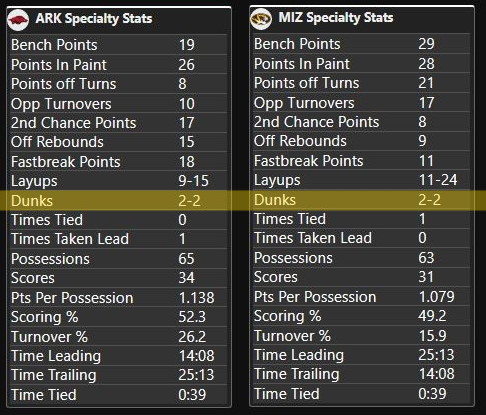Select MIZ Scoring % row
Viewport: 486px width, 415px height.
362,316
